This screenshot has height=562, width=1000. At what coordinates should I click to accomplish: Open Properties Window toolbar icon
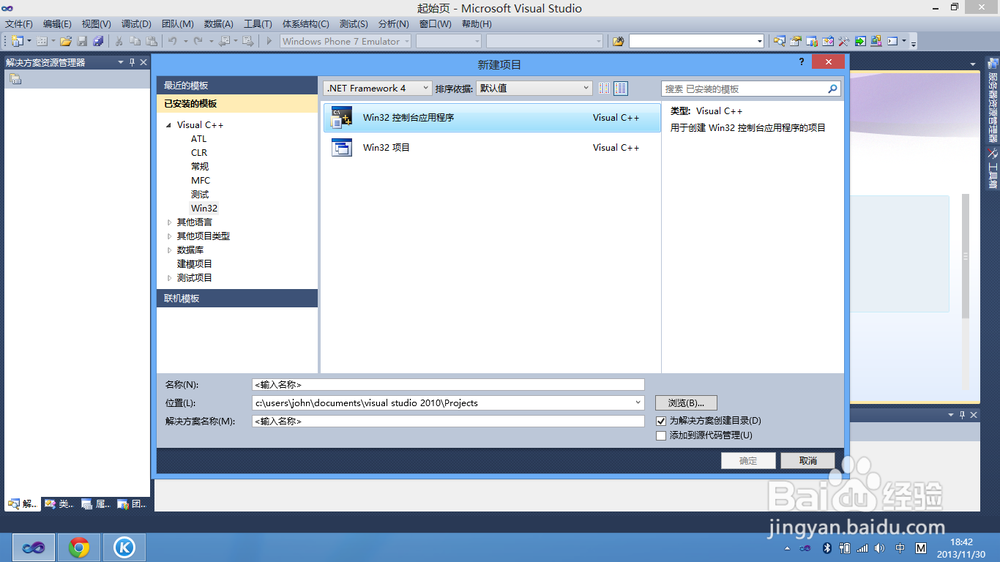(795, 41)
